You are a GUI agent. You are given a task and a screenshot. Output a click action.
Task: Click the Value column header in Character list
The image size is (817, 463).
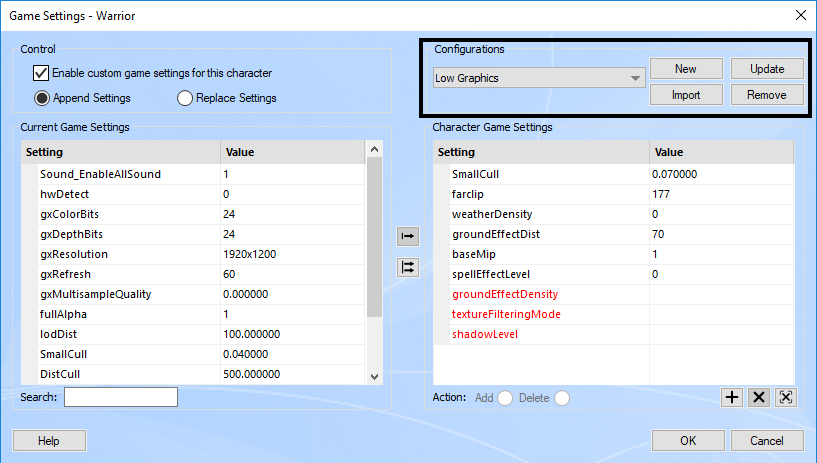(x=720, y=152)
